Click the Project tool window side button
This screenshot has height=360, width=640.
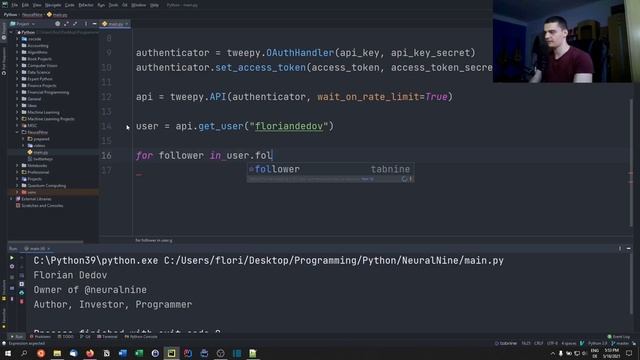tap(4, 31)
